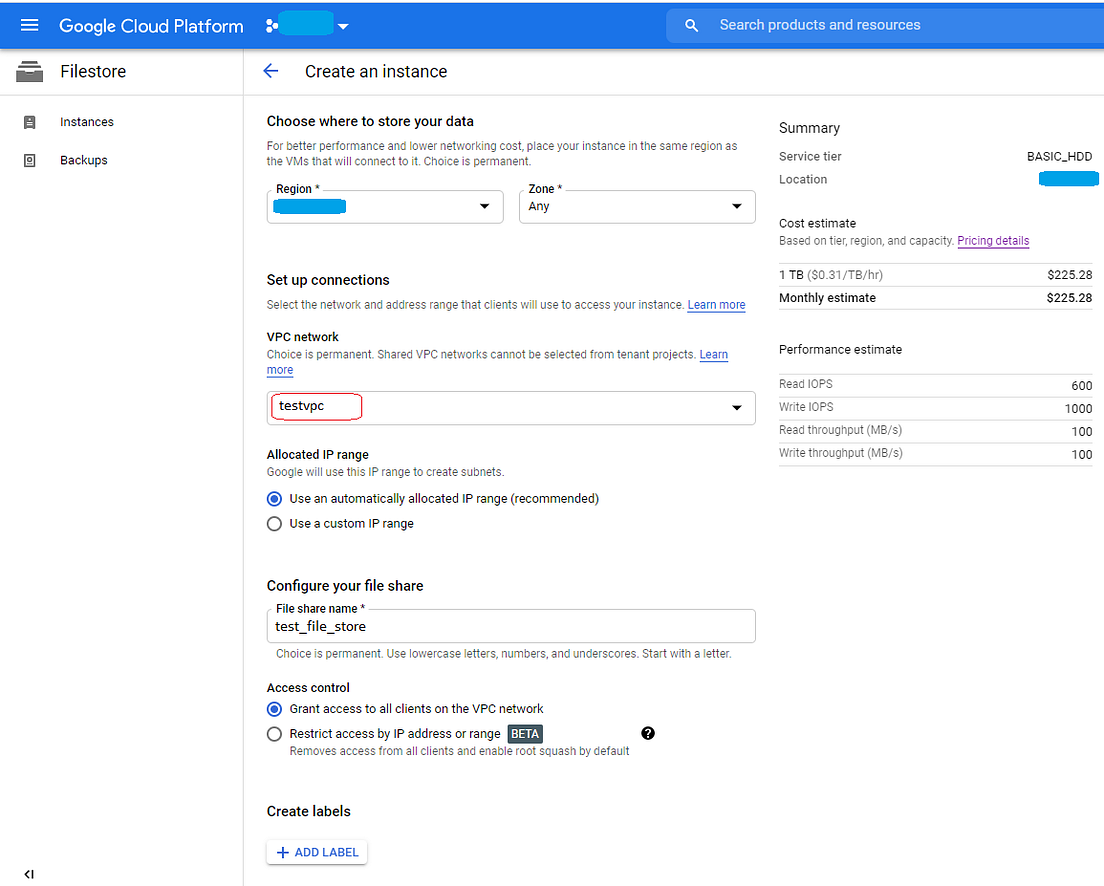
Task: Click the project selector icon in top bar
Action: point(272,24)
